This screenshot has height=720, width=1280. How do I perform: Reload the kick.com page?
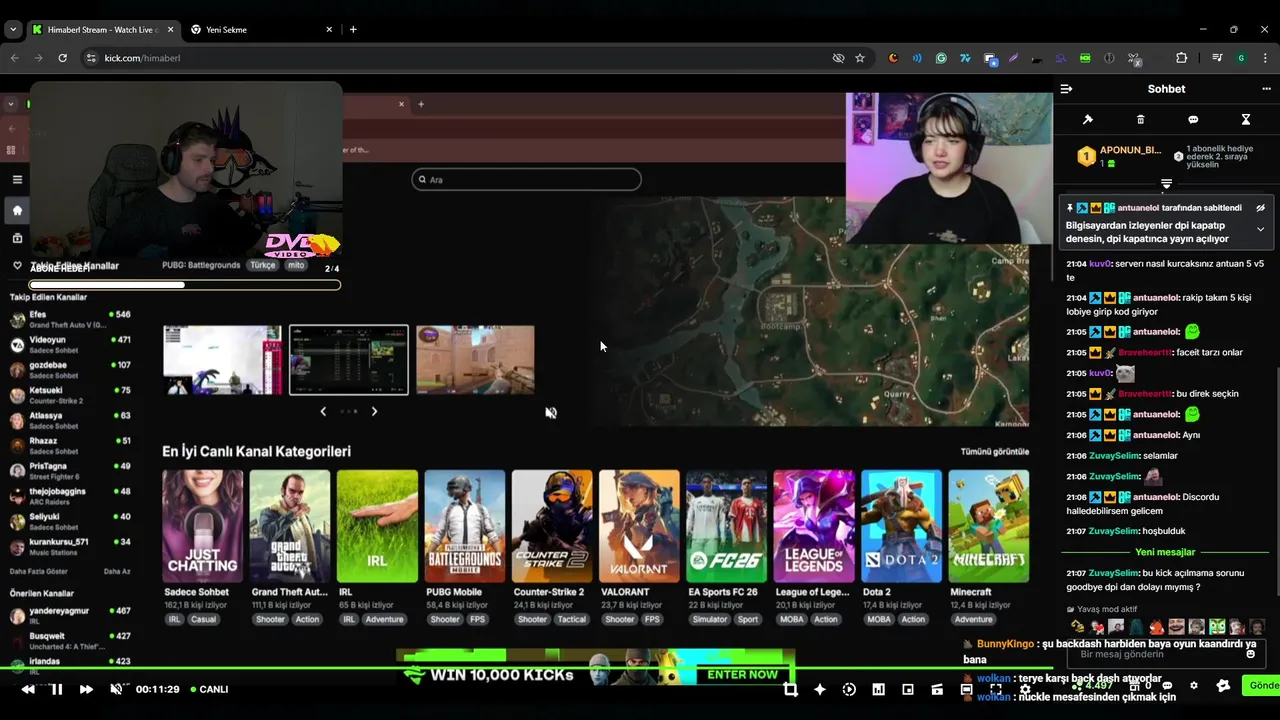tap(62, 58)
